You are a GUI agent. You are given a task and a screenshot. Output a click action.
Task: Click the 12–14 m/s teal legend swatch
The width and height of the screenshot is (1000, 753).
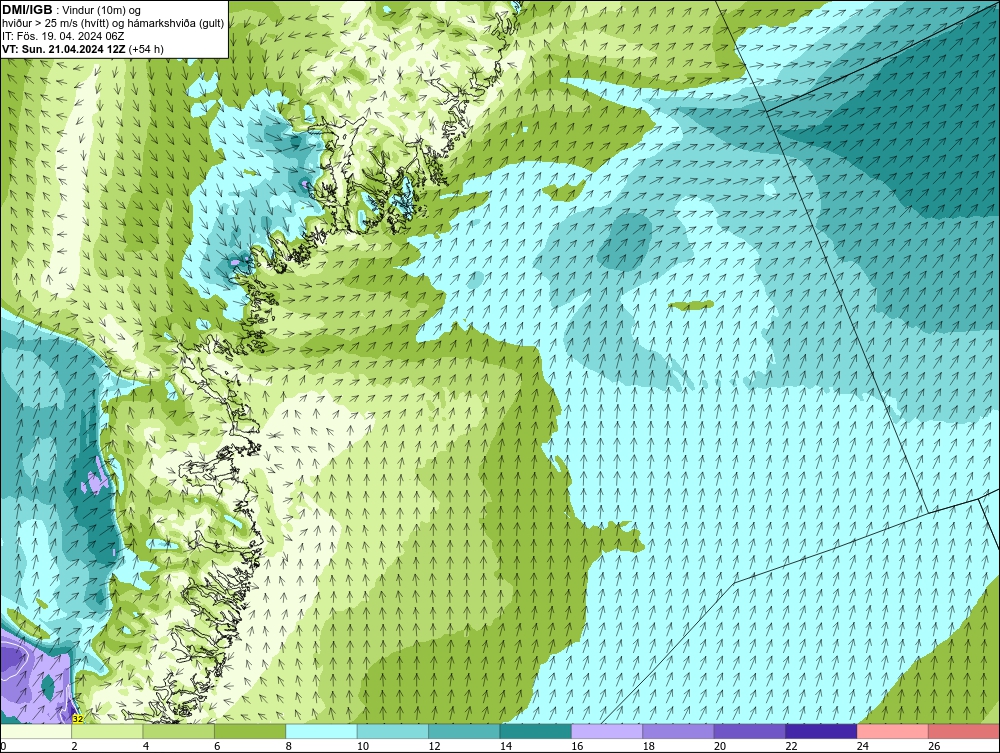[464, 731]
